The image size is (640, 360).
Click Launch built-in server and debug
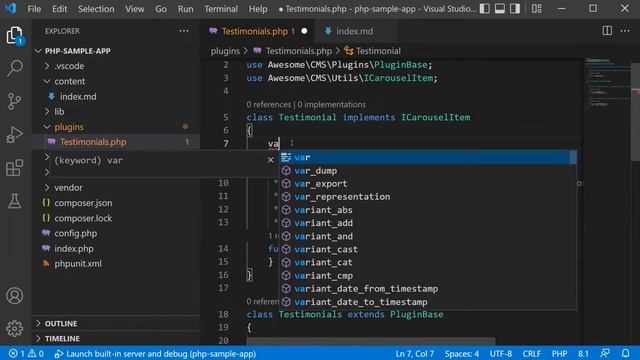(155, 353)
